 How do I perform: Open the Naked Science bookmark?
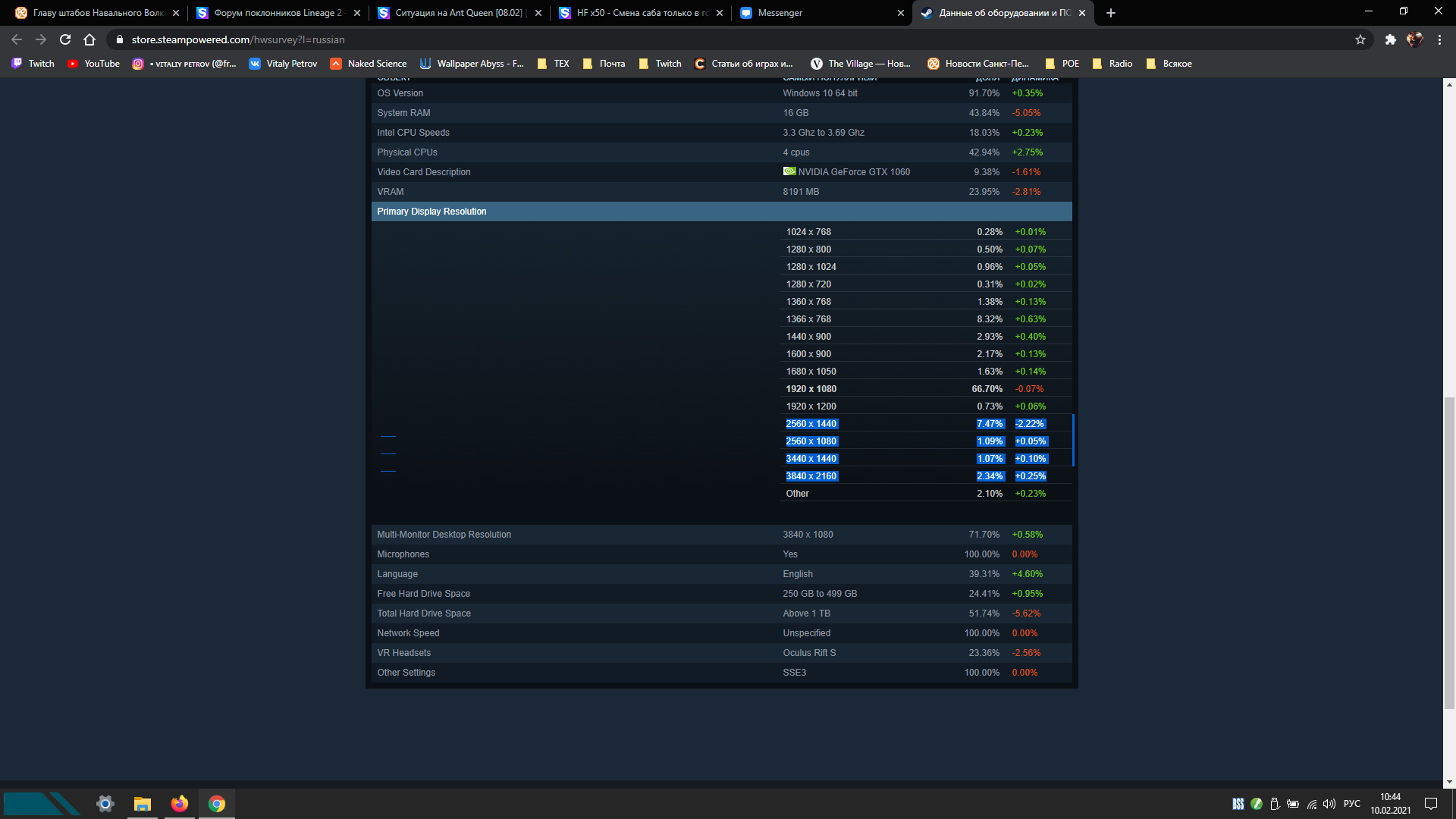(369, 64)
